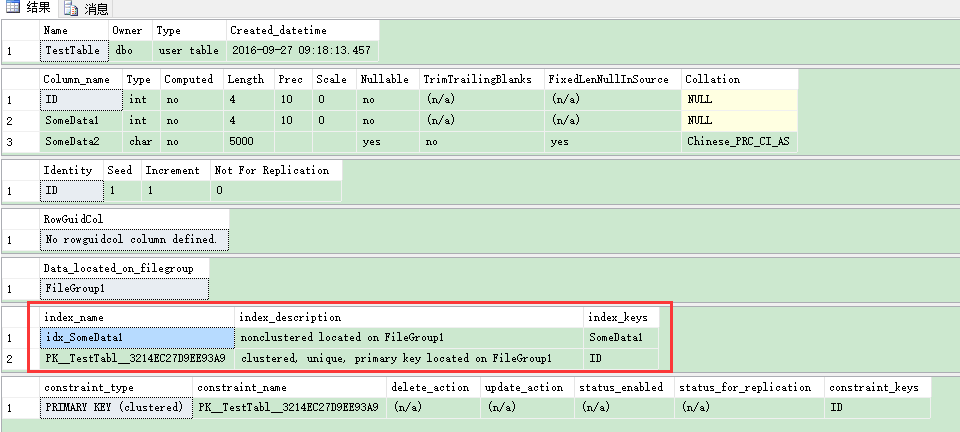Click the Created_datetime column header
Image resolution: width=960 pixels, height=432 pixels.
pos(302,31)
